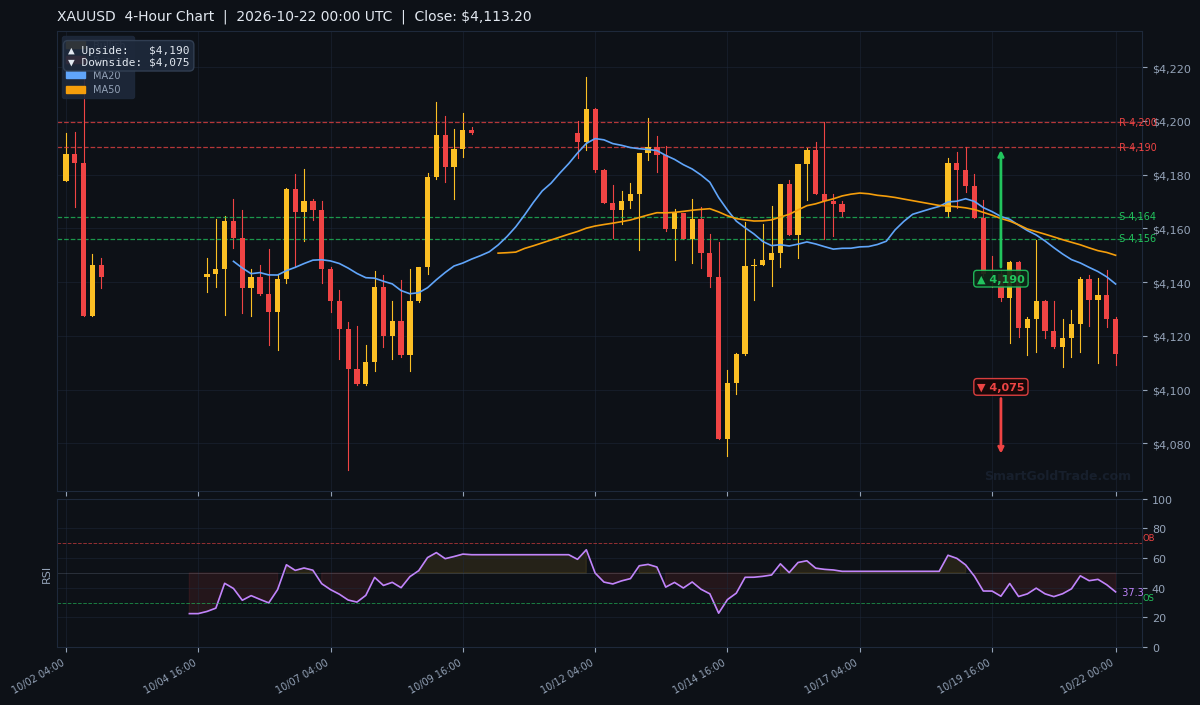Viewport: 1200px width, 705px height.
Task: Click the XAUUSD 4-Hour Chart title
Action: [294, 17]
